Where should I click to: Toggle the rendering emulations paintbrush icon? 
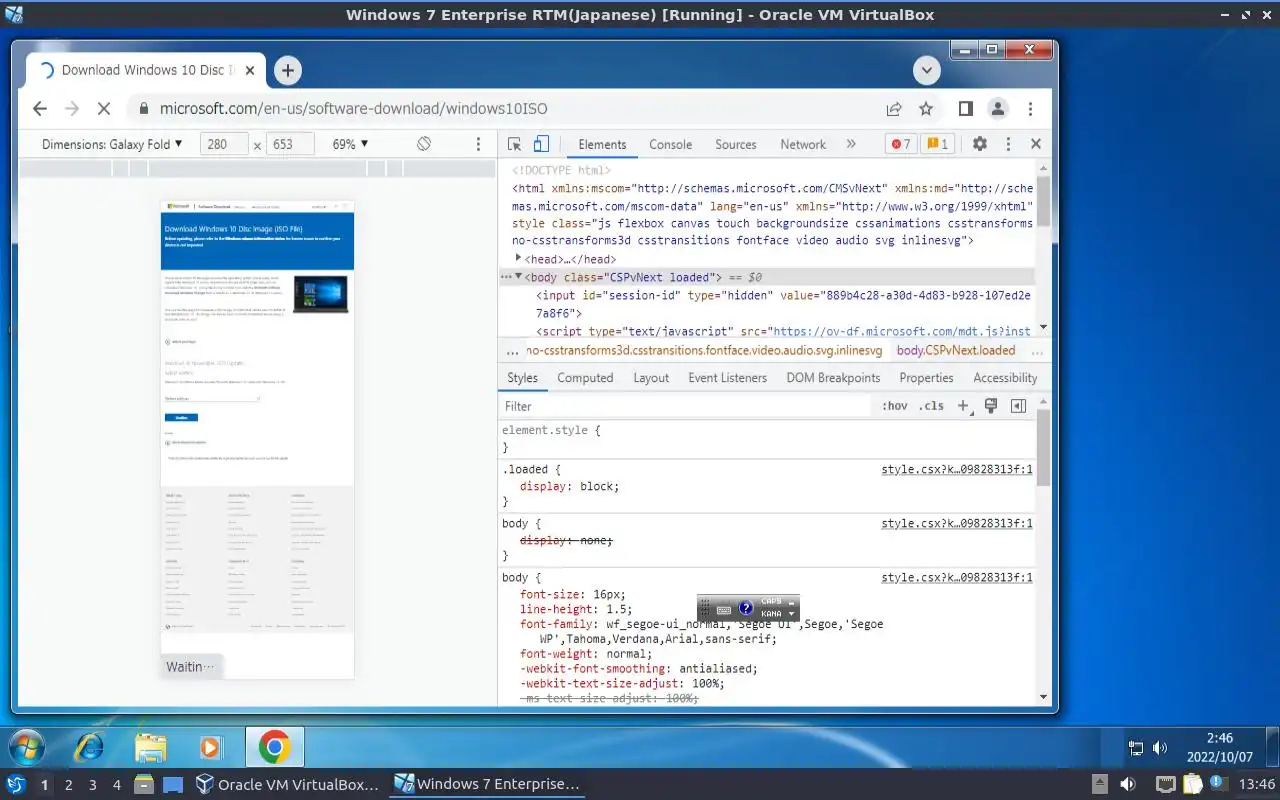(991, 406)
